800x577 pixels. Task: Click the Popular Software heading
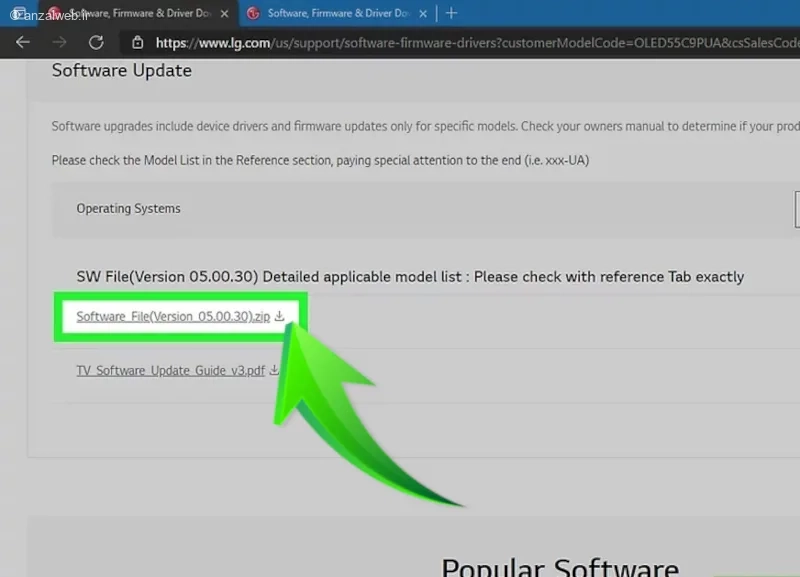point(560,567)
